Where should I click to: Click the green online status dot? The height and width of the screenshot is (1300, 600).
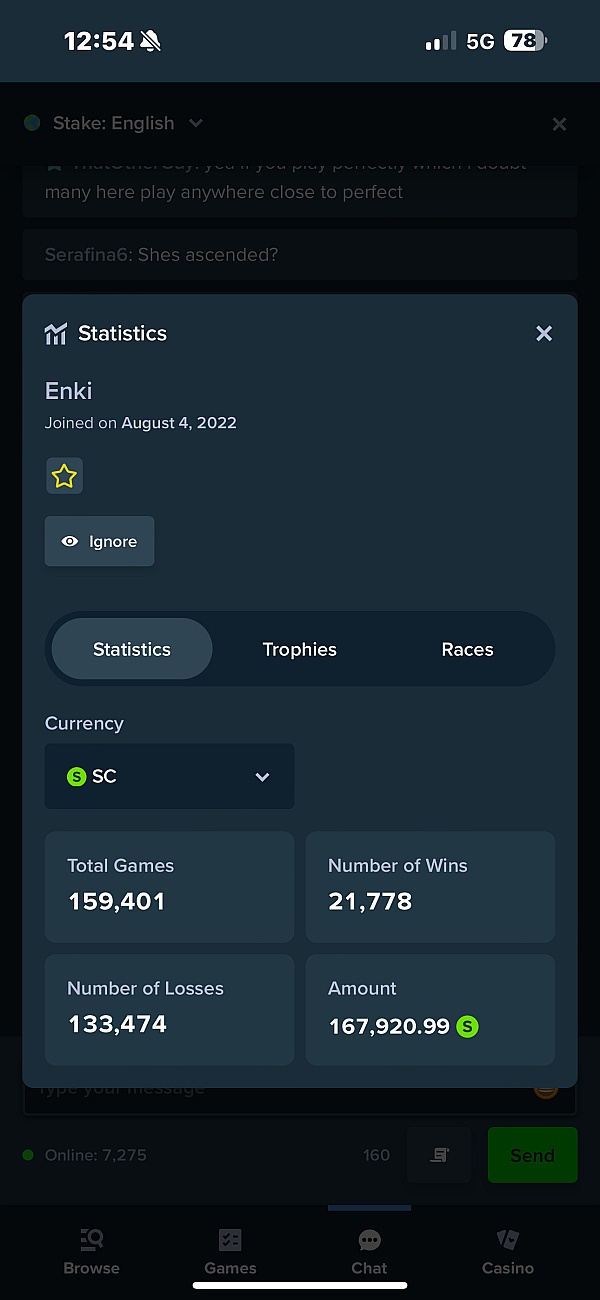(x=30, y=1154)
